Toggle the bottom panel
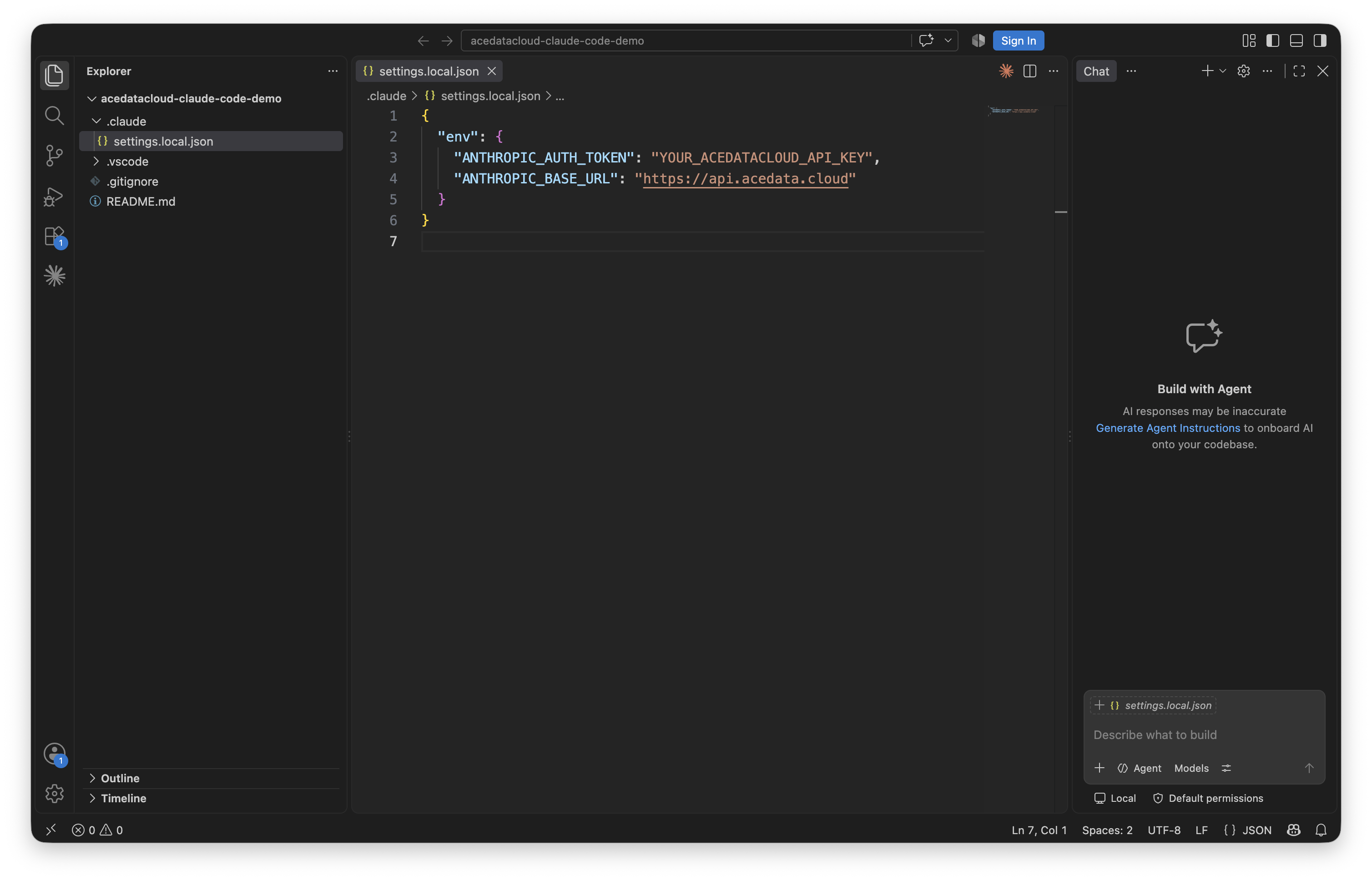1372x881 pixels. pos(1296,41)
